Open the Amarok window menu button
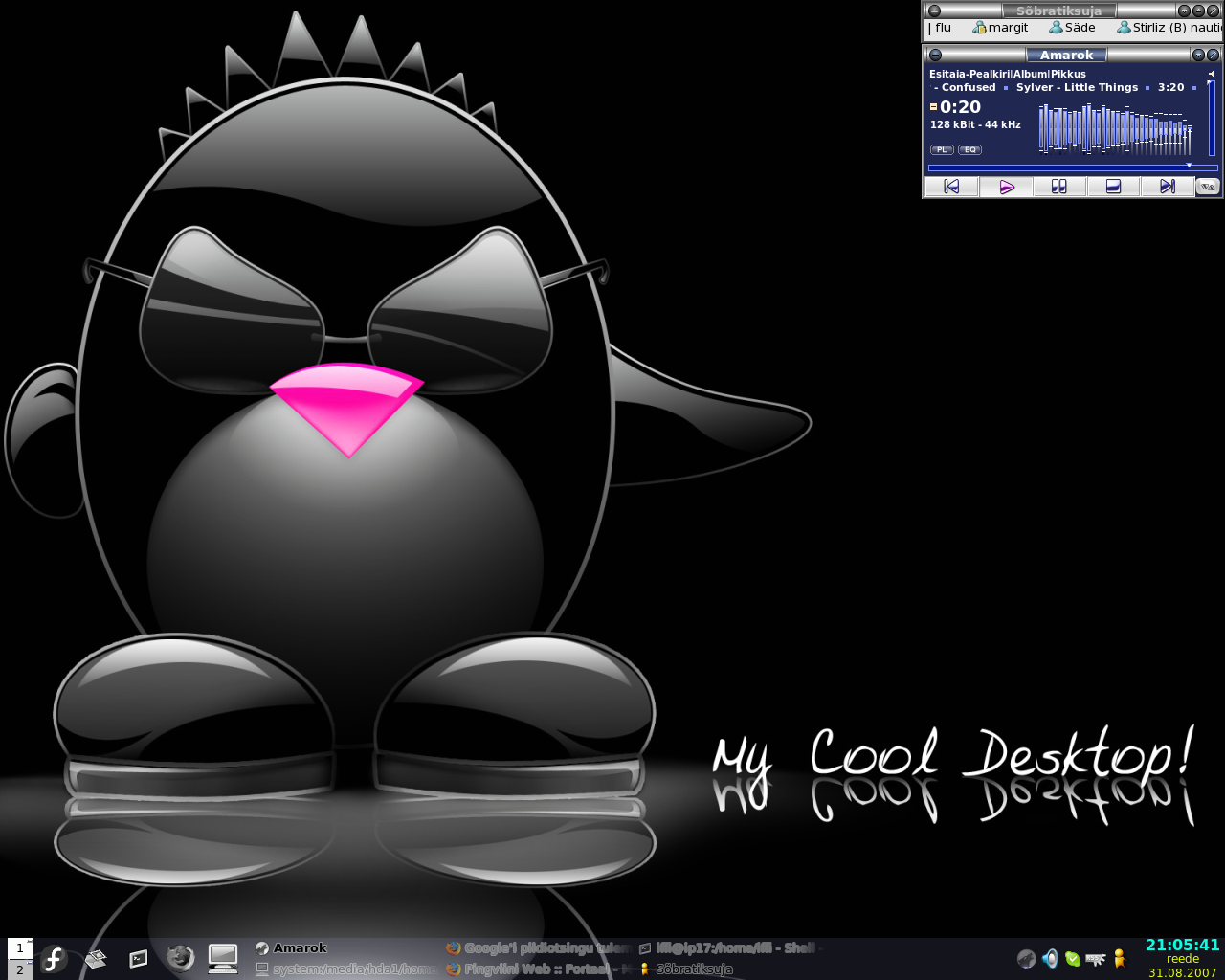The height and width of the screenshot is (980, 1225). 935,56
